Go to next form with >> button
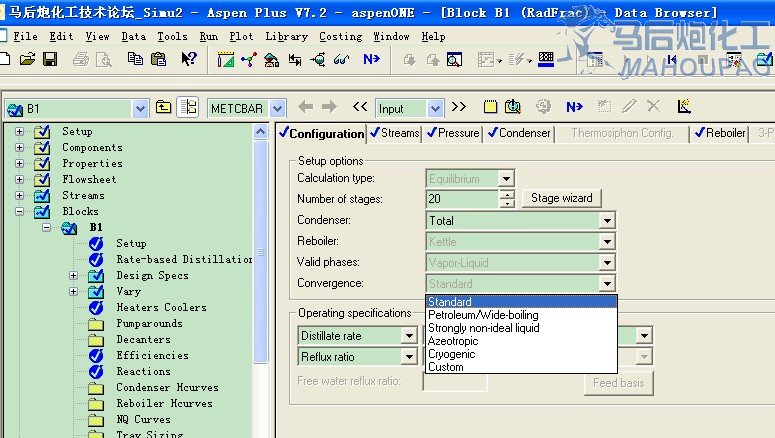The width and height of the screenshot is (775, 438). pyautogui.click(x=459, y=107)
